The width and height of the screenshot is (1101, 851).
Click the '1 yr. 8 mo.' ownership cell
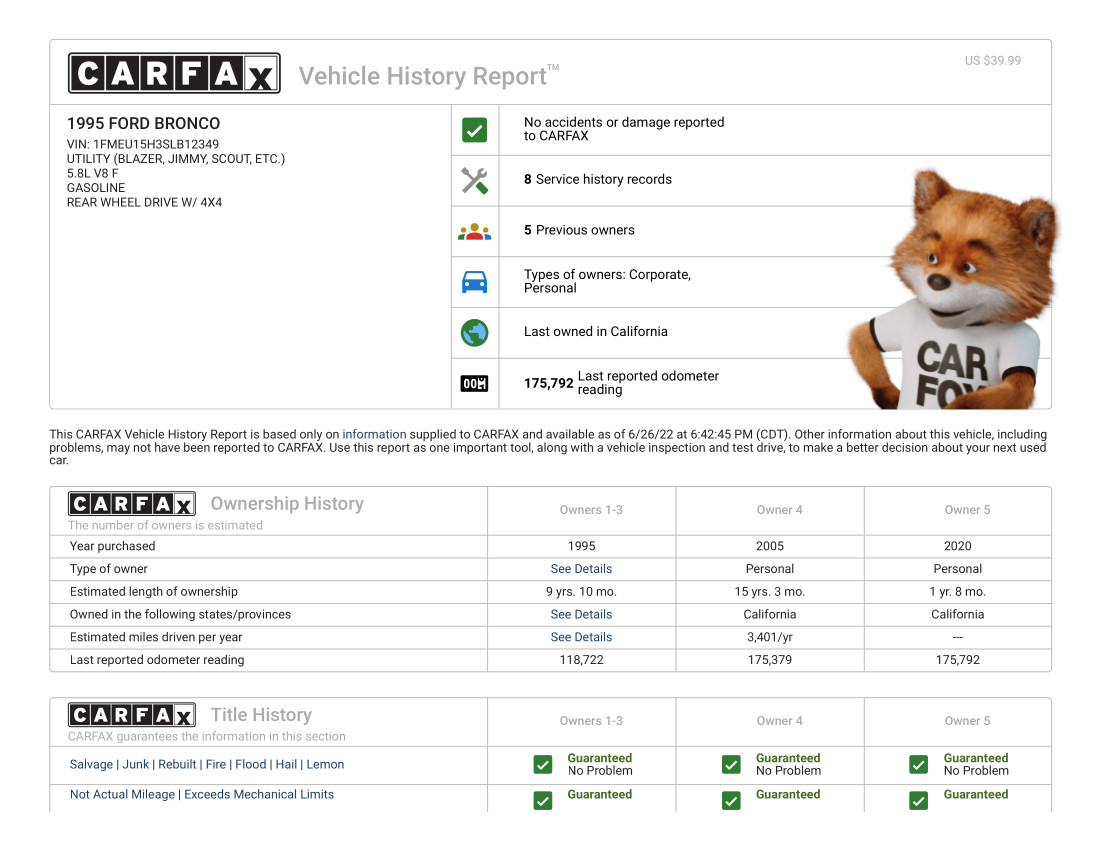[x=958, y=592]
